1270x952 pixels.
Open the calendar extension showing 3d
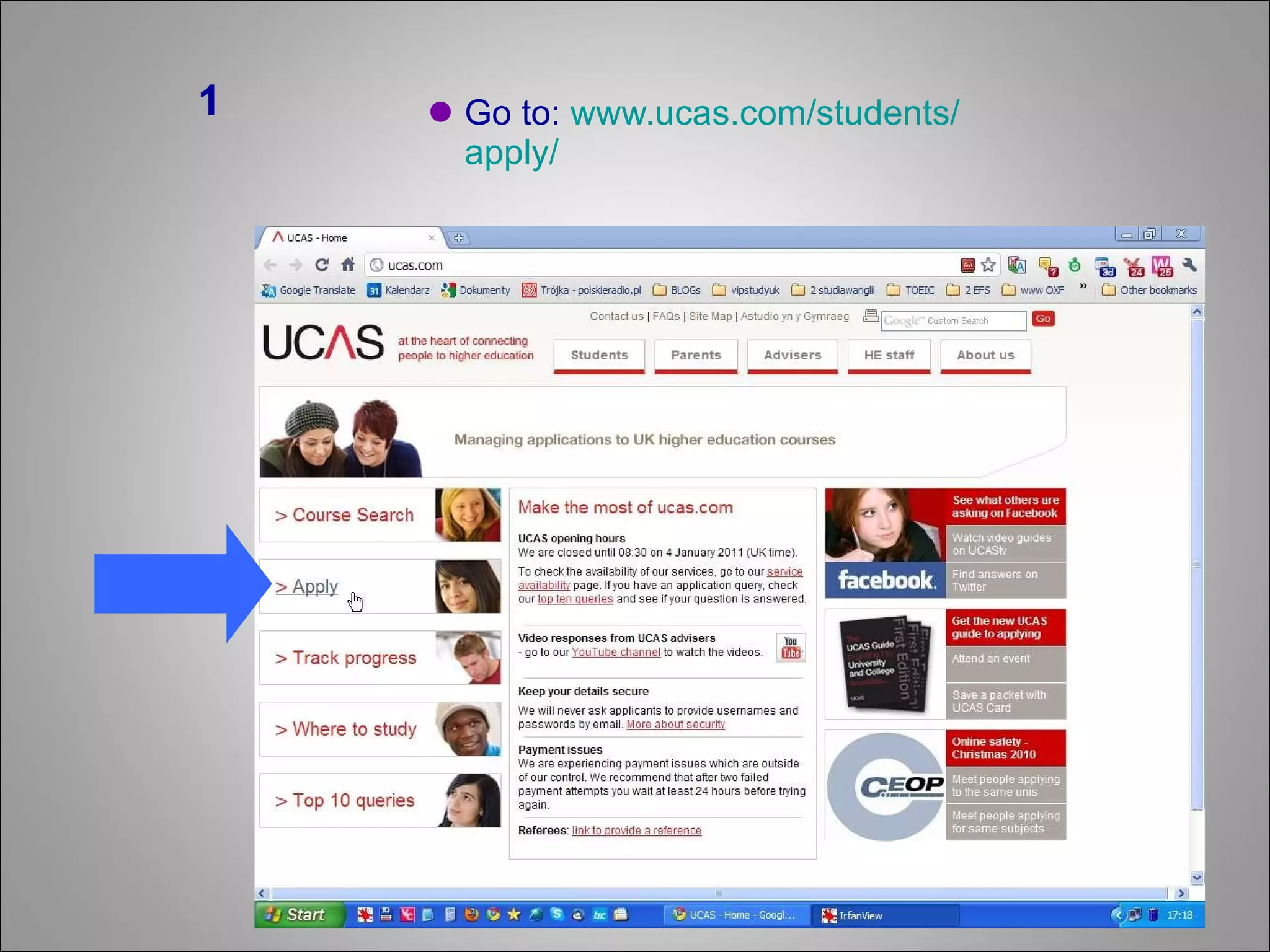tap(1104, 267)
